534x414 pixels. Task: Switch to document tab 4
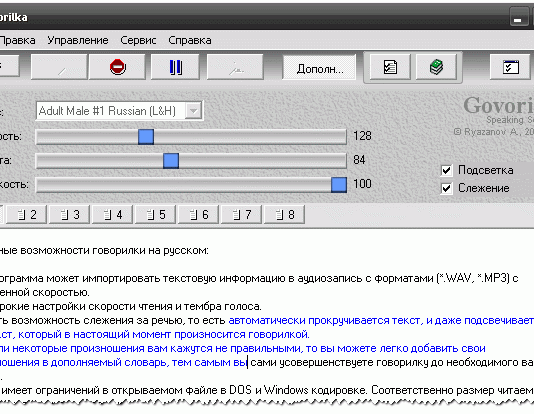(112, 214)
